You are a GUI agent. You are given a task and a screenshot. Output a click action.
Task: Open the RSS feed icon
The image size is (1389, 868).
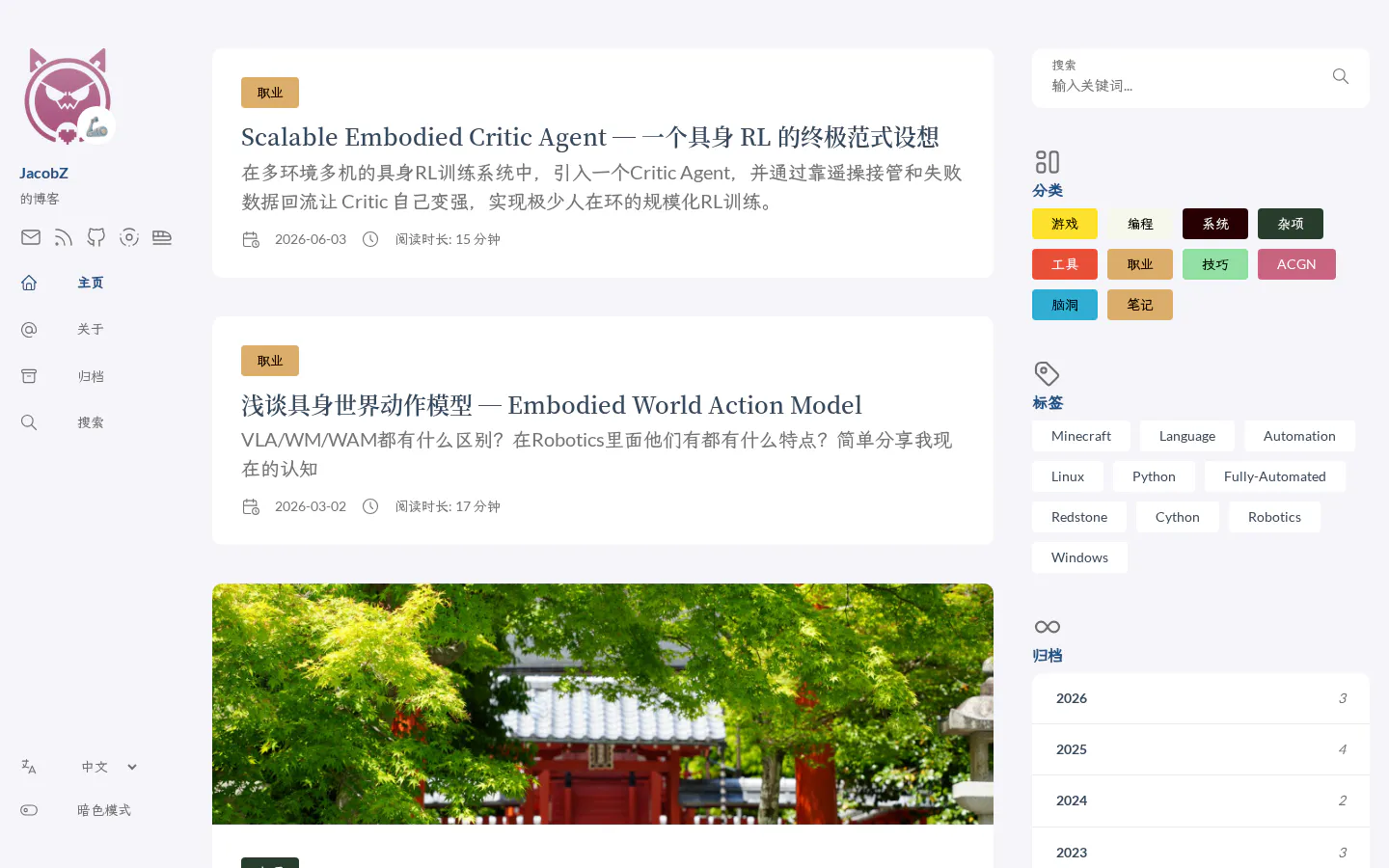click(64, 237)
